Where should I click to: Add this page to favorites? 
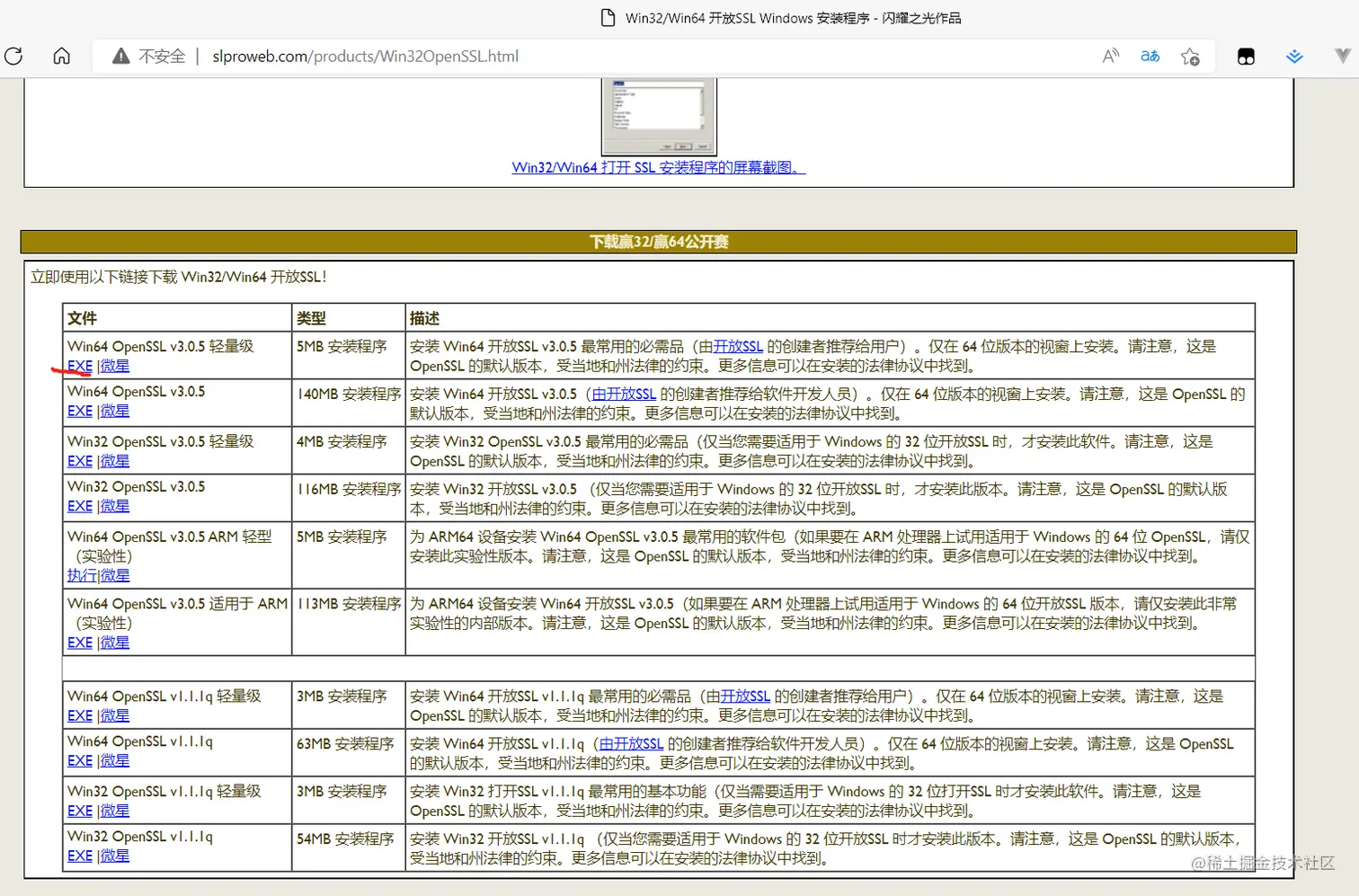1190,57
